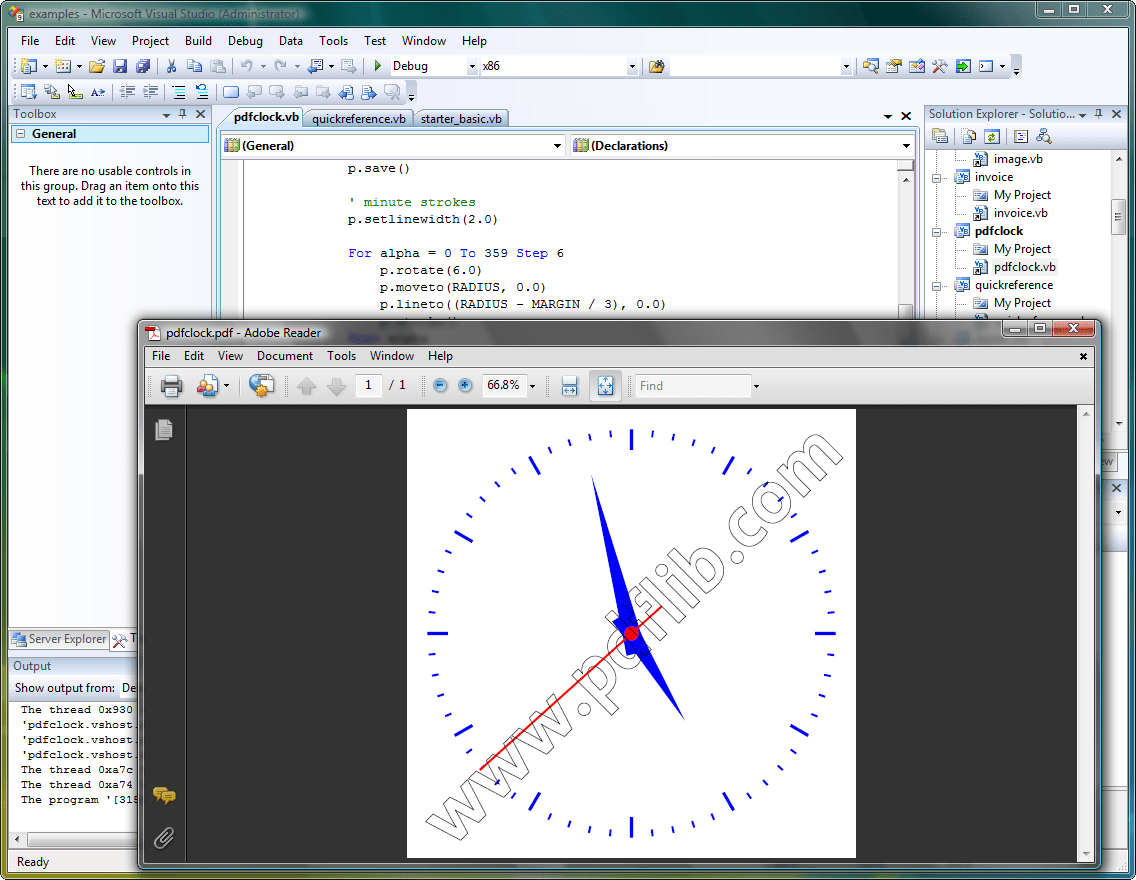Print the pdfclock.pdf document
Image resolution: width=1136 pixels, height=880 pixels.
point(171,385)
